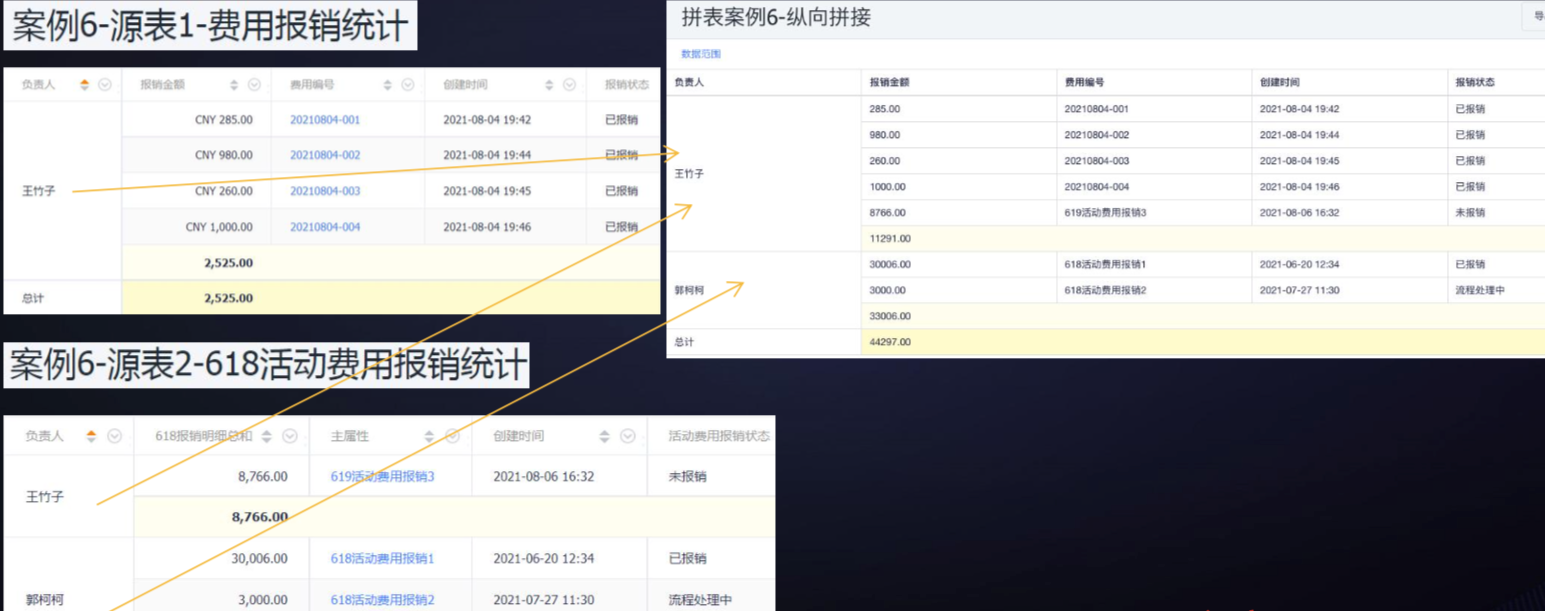Click 2021-06-20 12:34 in 618活动费用报销统计 table
Screen dimensions: 1545x611
(544, 558)
